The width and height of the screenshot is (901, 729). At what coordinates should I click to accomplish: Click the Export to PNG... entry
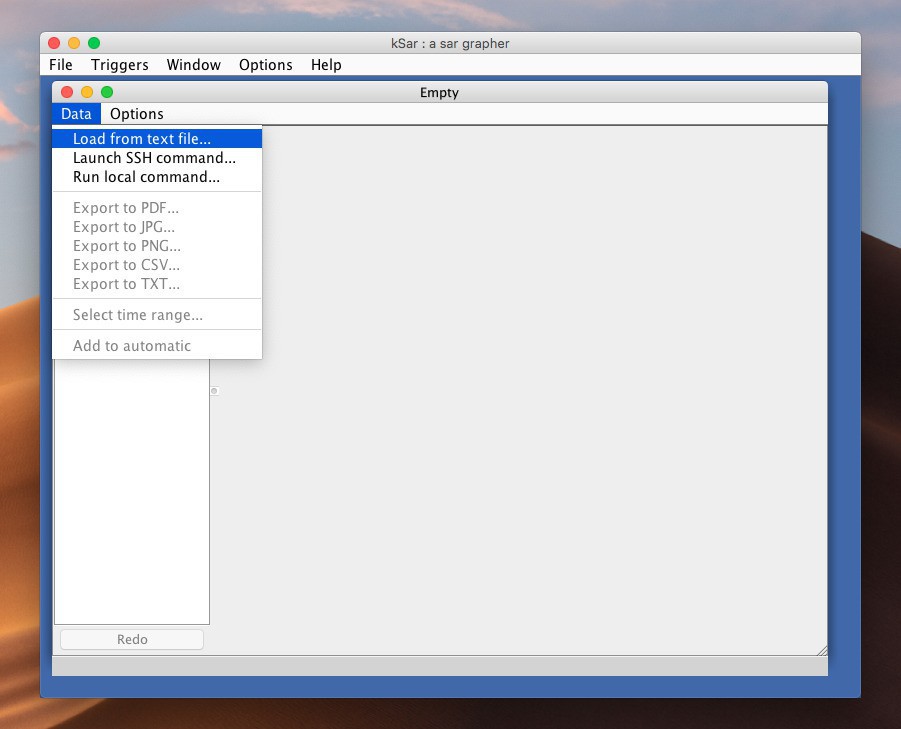tap(157, 246)
